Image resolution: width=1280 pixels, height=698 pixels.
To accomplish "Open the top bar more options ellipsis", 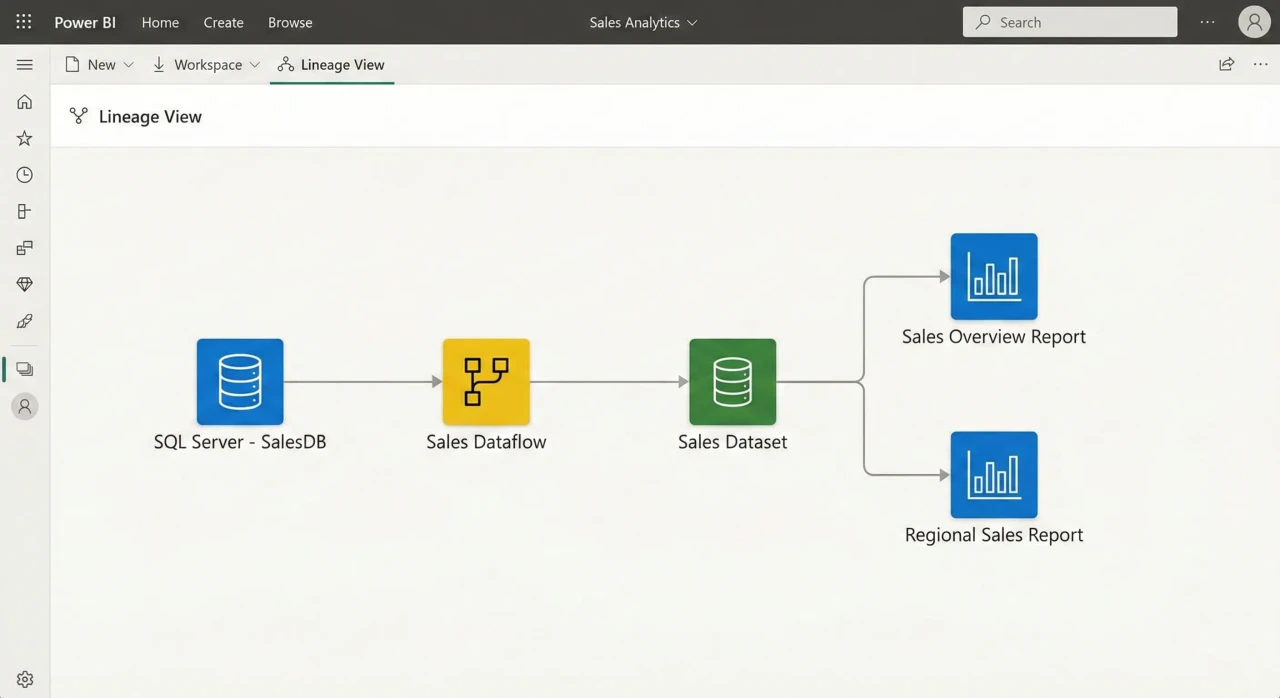I will [1208, 22].
